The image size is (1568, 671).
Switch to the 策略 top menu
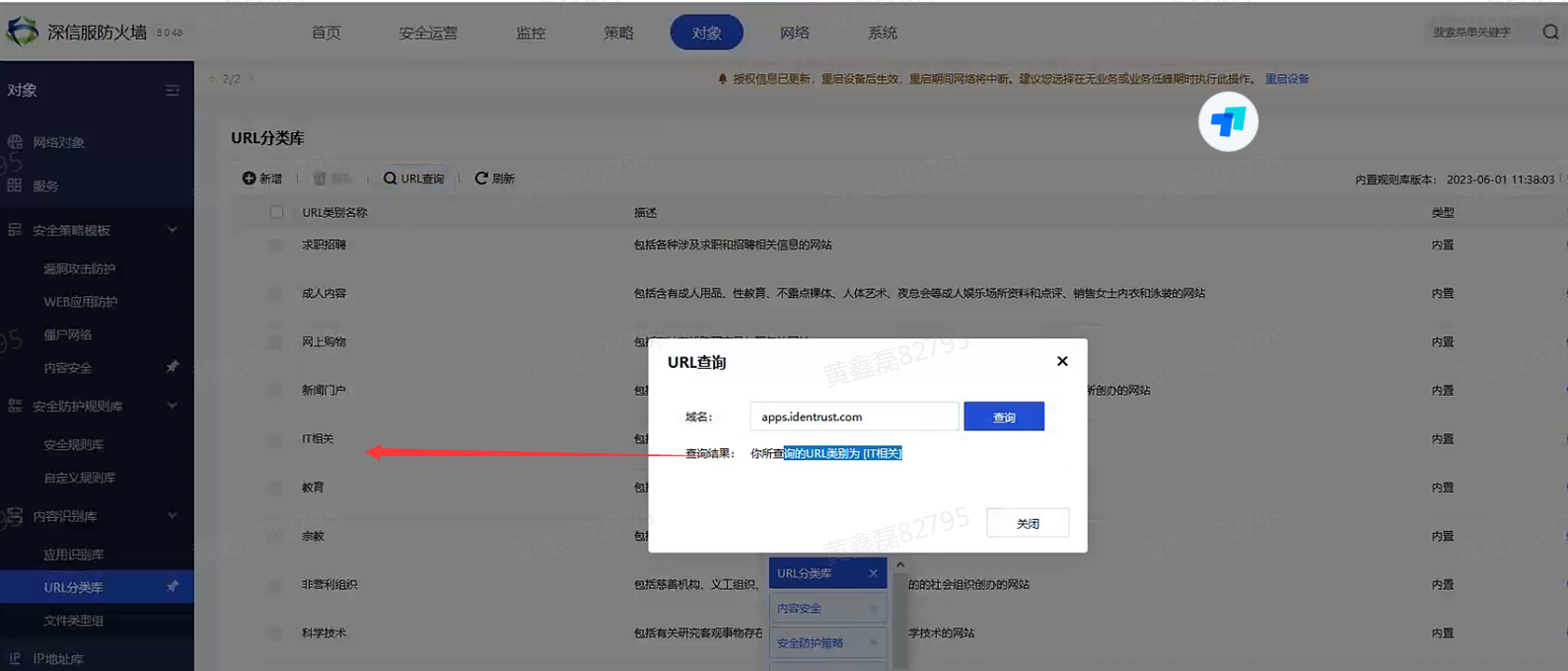click(x=618, y=33)
